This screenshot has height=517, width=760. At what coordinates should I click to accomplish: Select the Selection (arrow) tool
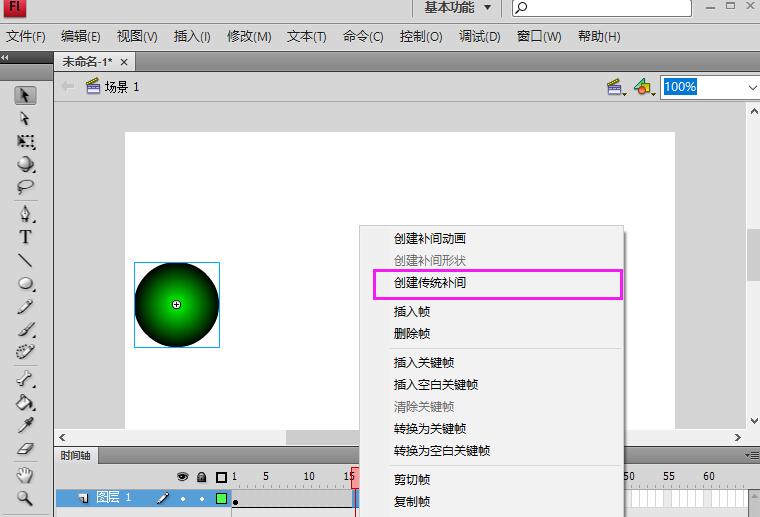(x=25, y=95)
